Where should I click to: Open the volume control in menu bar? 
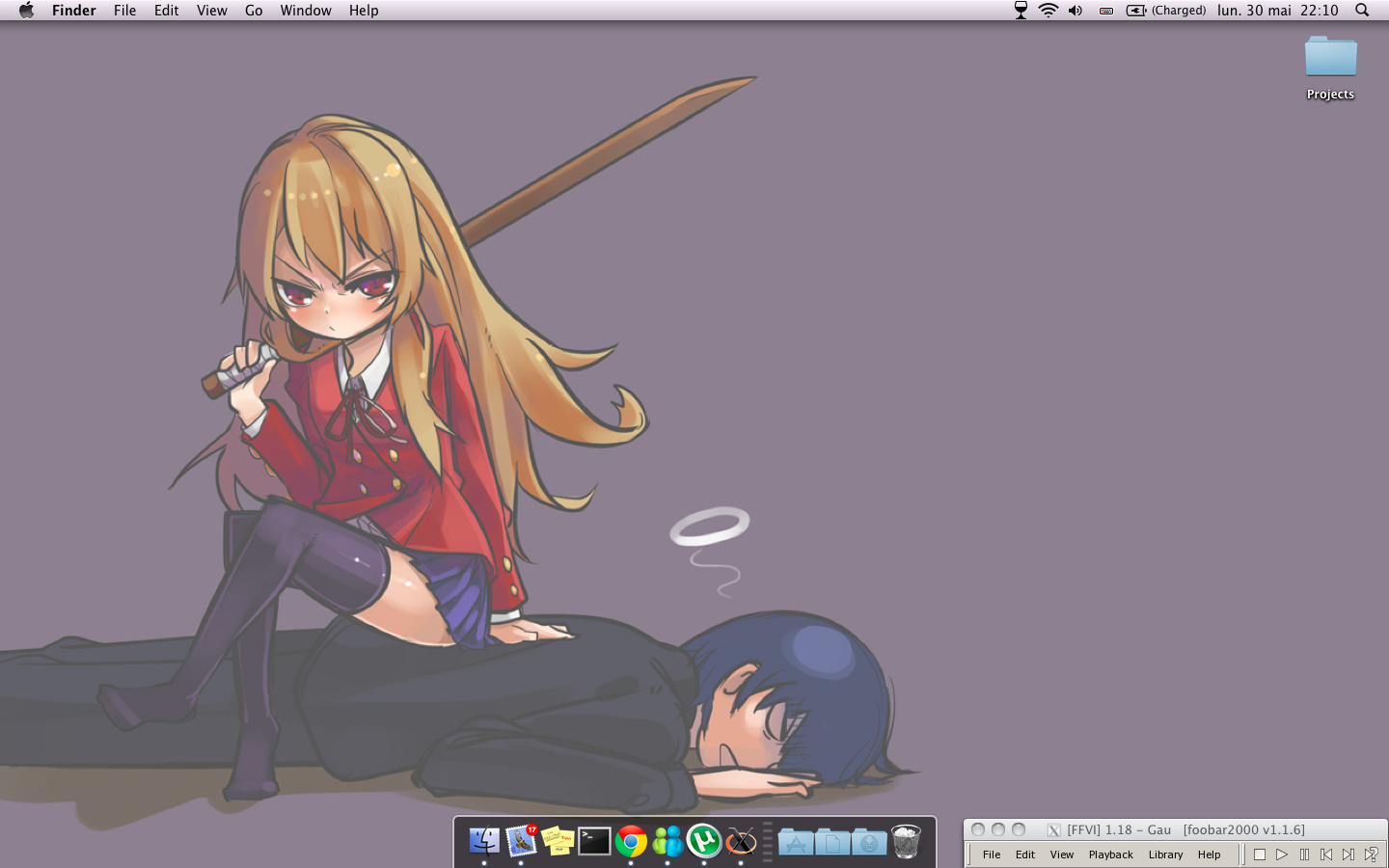[x=1076, y=11]
